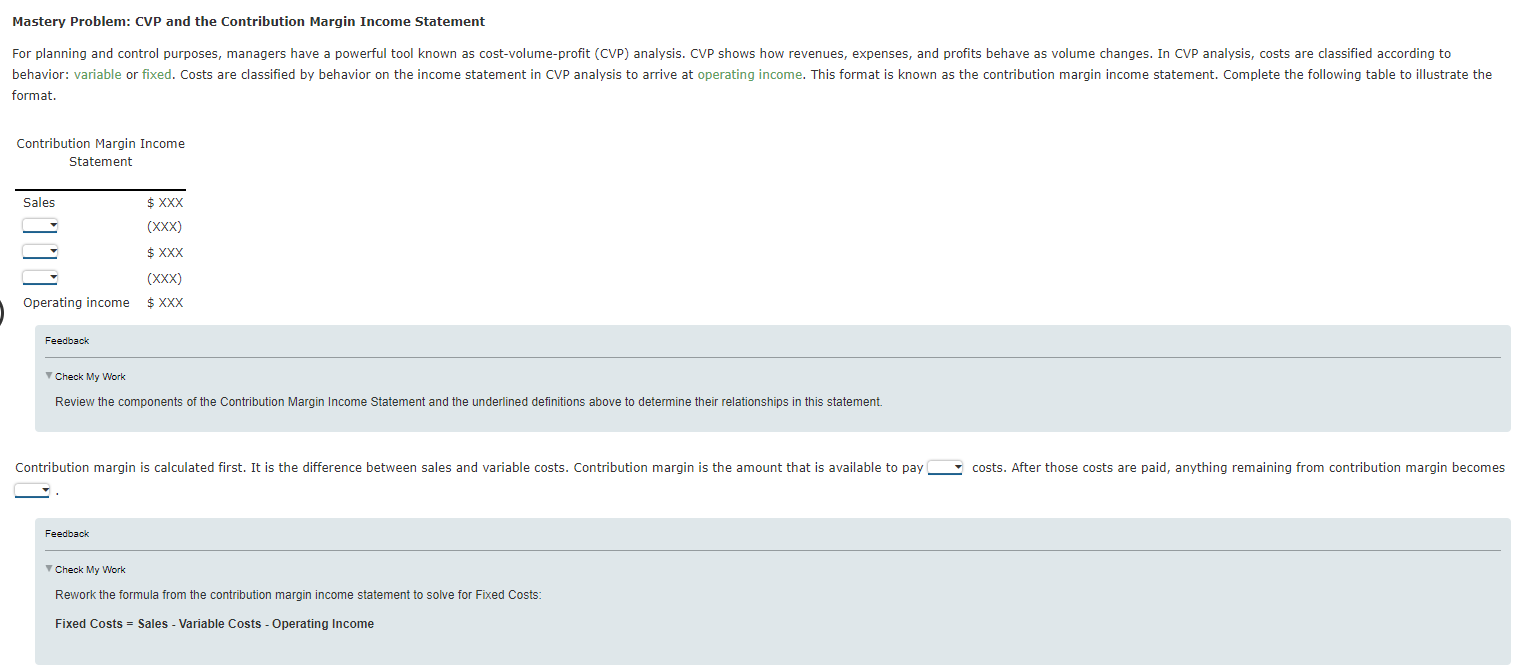Click the arrow icon on the paragraph's pay dropdown
This screenshot has width=1517, height=672.
click(x=957, y=466)
